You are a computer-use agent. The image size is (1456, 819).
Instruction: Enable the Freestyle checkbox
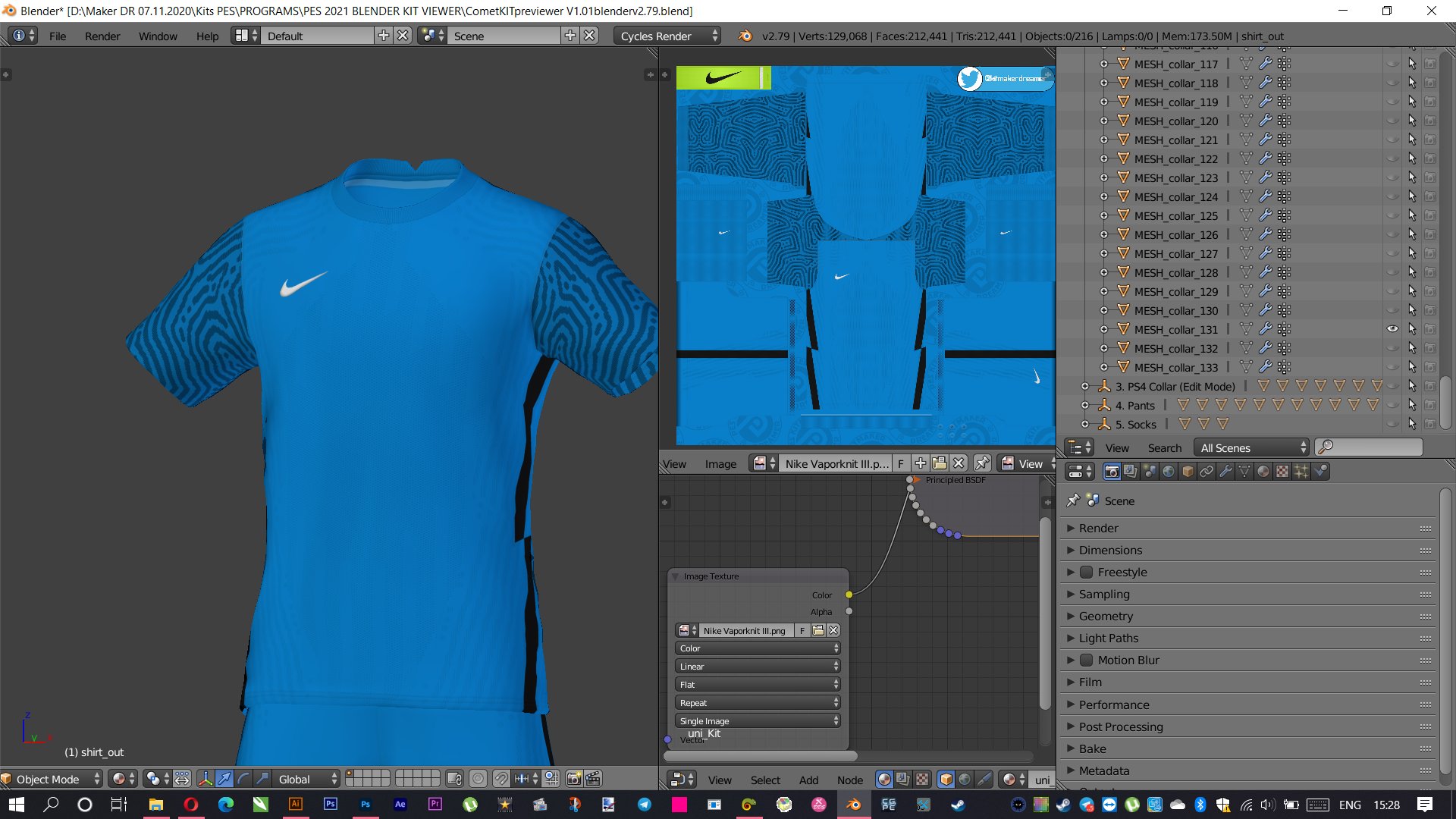[x=1087, y=572]
